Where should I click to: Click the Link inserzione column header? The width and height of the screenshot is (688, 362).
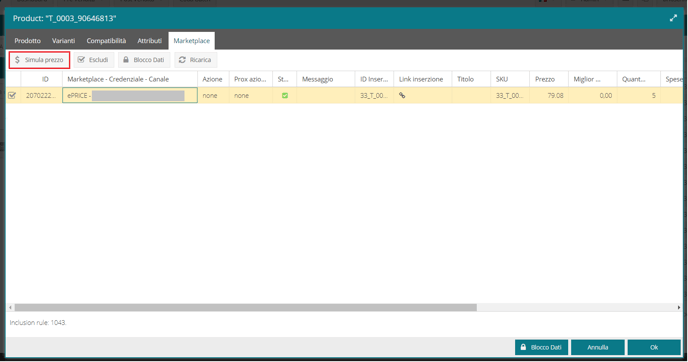pos(423,79)
